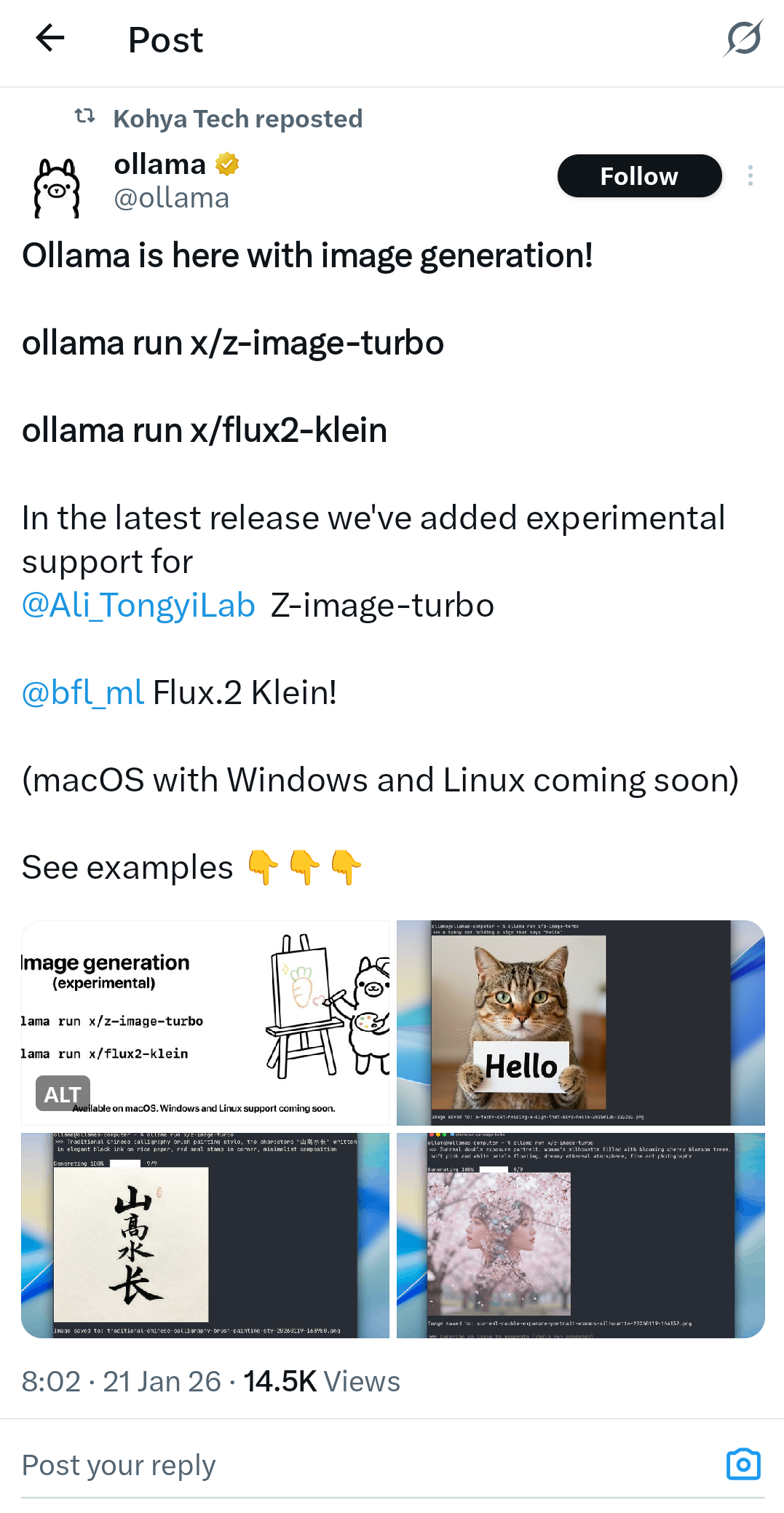
Task: Open the Kohya Tech reposted label
Action: point(237,119)
